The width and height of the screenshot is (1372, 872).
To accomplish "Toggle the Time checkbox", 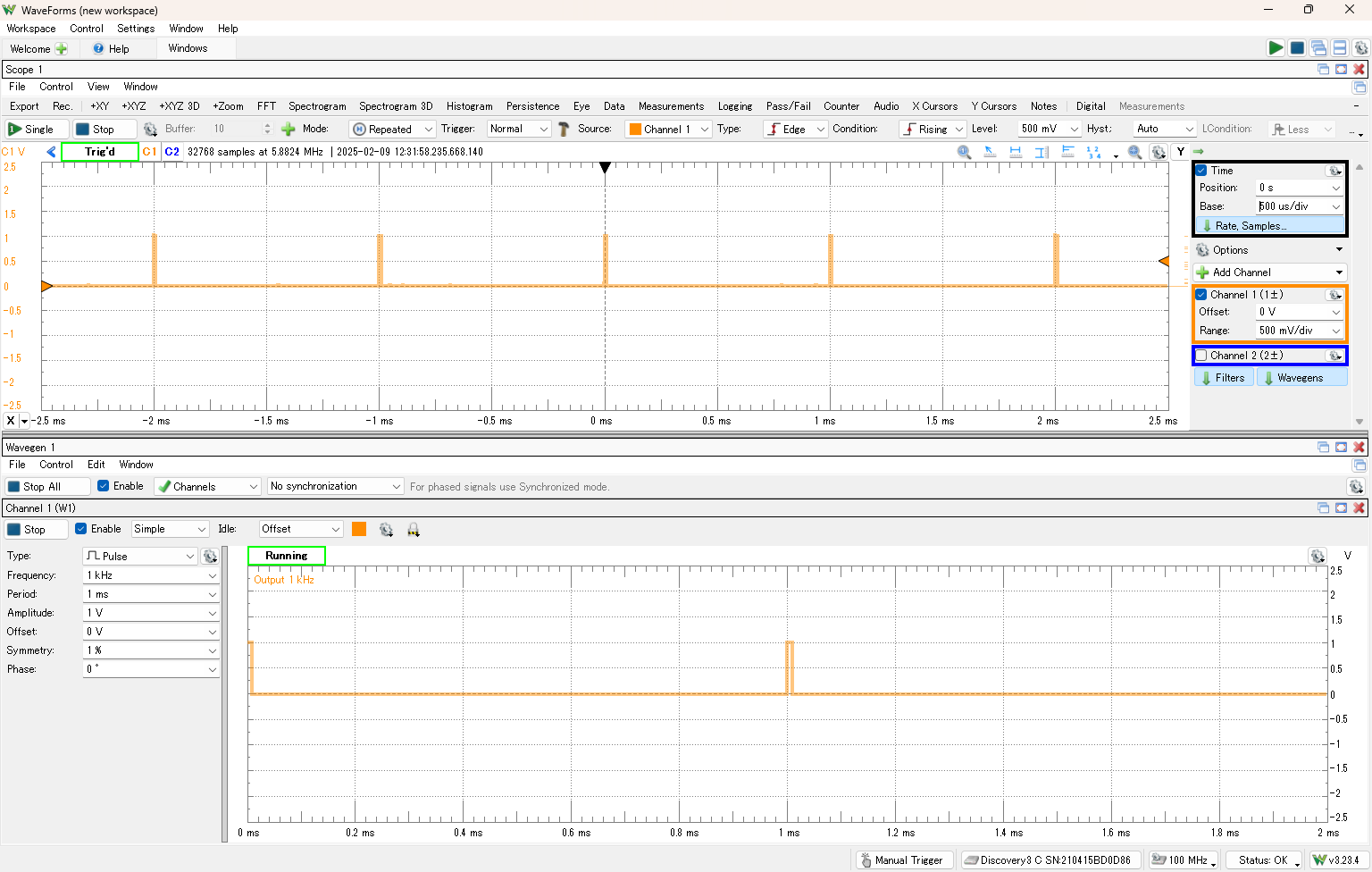I will click(x=1201, y=171).
